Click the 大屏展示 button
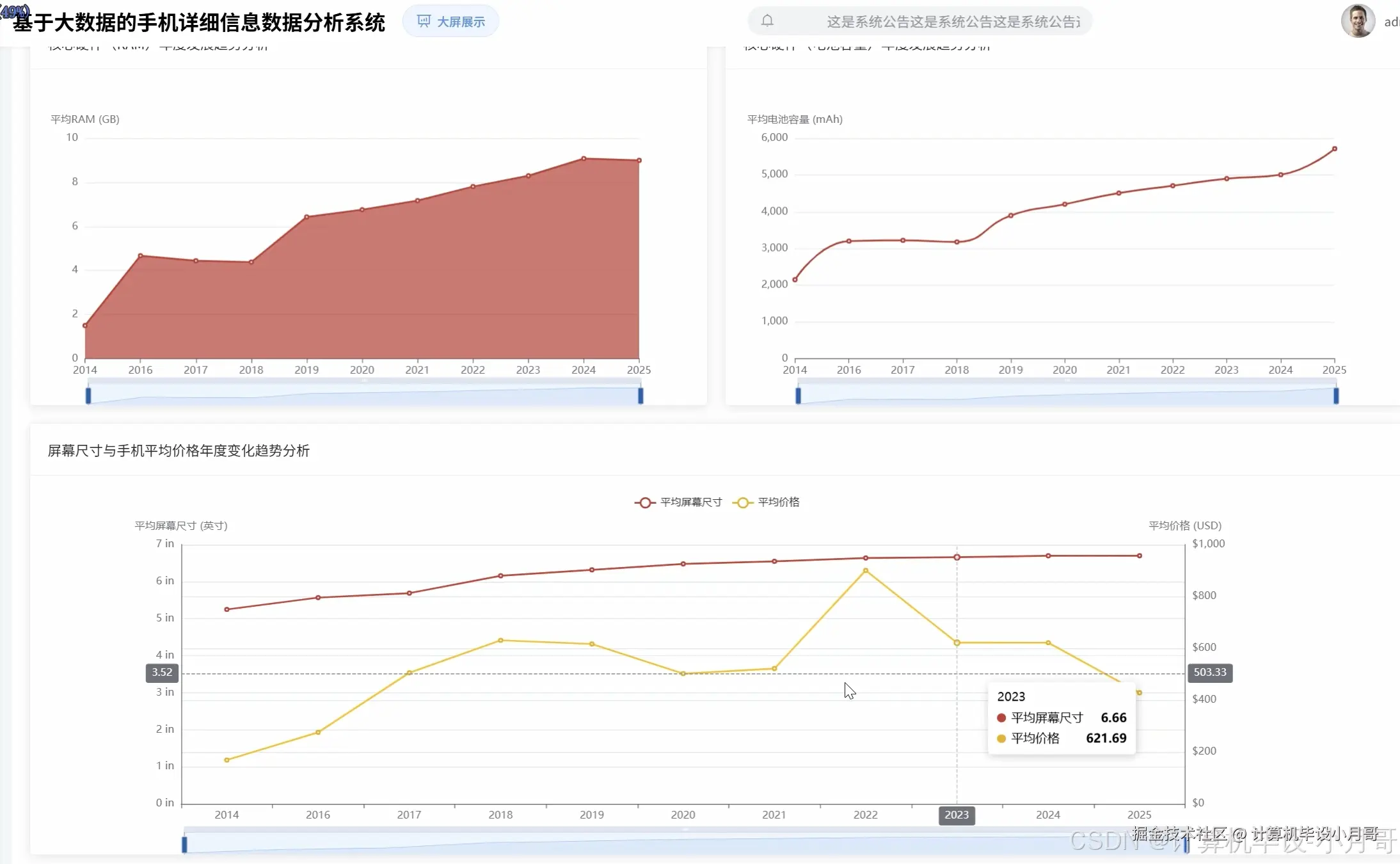 click(450, 22)
